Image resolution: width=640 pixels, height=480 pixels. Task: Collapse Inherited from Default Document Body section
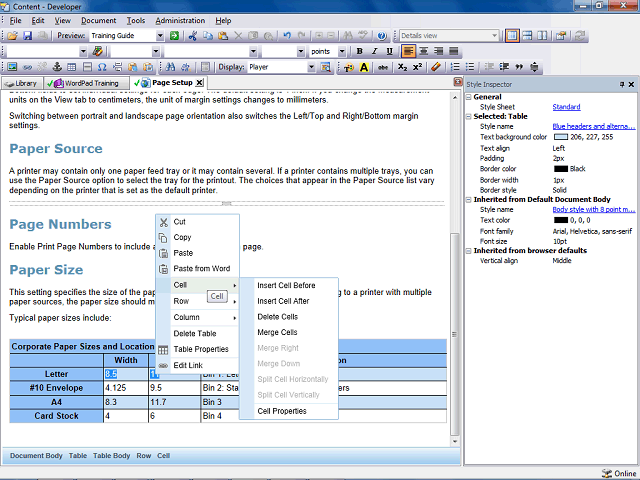pyautogui.click(x=469, y=200)
